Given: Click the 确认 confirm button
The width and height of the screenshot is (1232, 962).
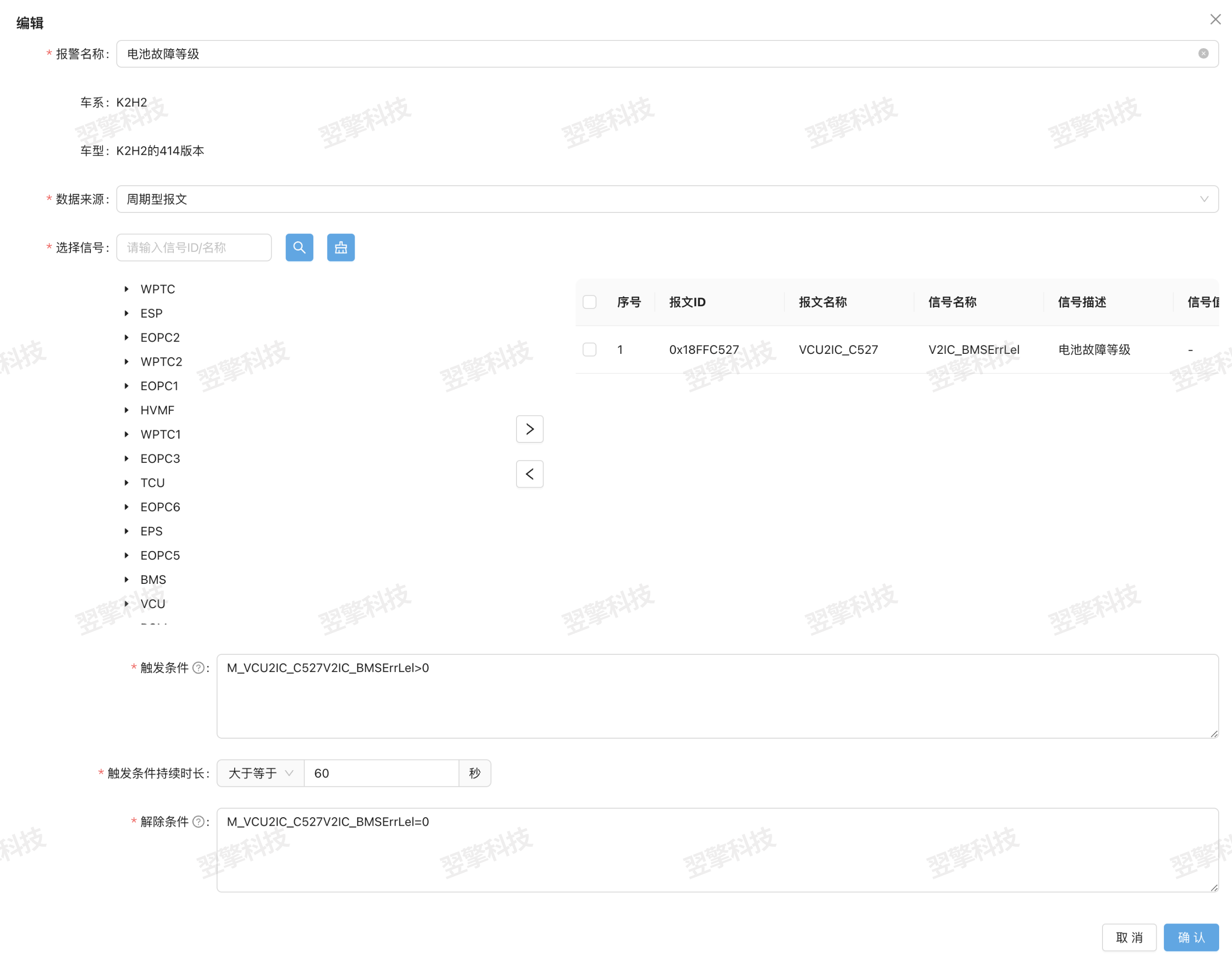Looking at the screenshot, I should tap(1191, 937).
